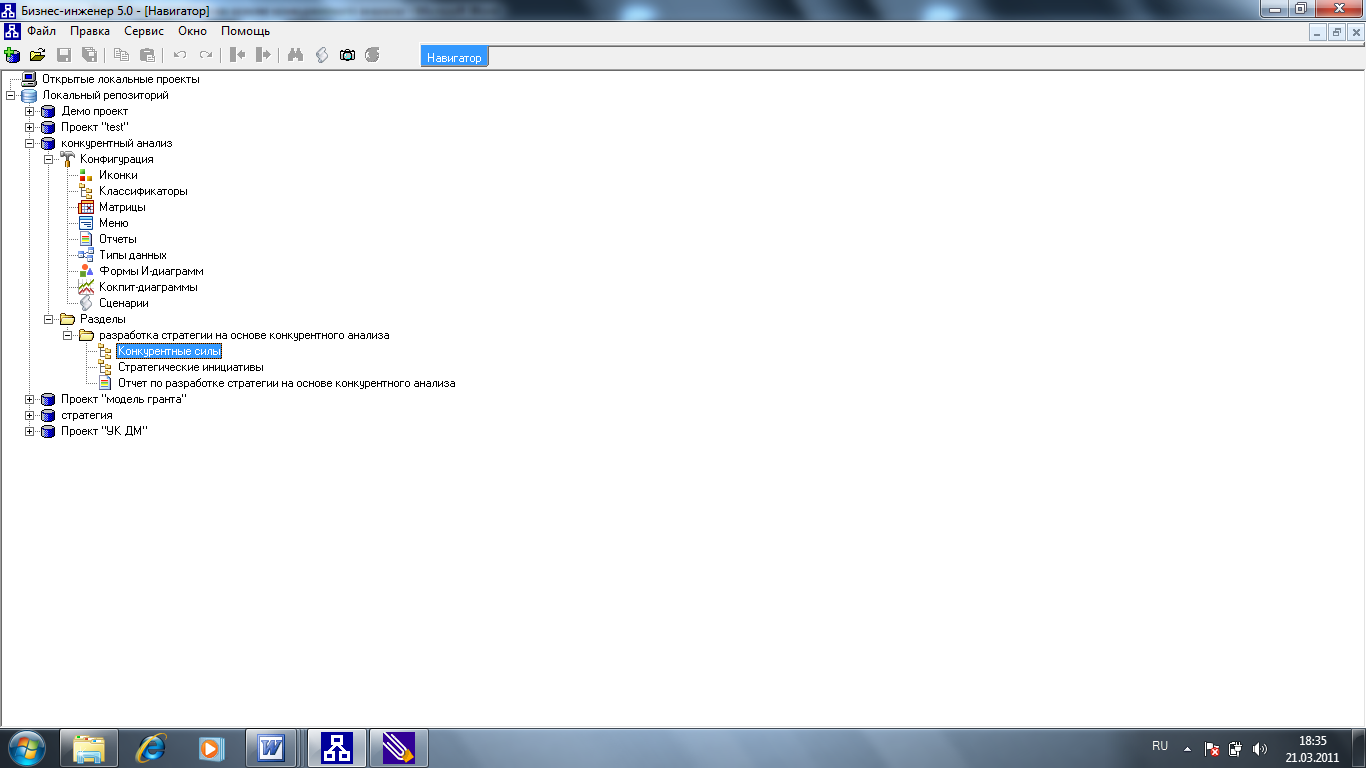Select the Отчет по разработке стратегии item

click(x=287, y=383)
